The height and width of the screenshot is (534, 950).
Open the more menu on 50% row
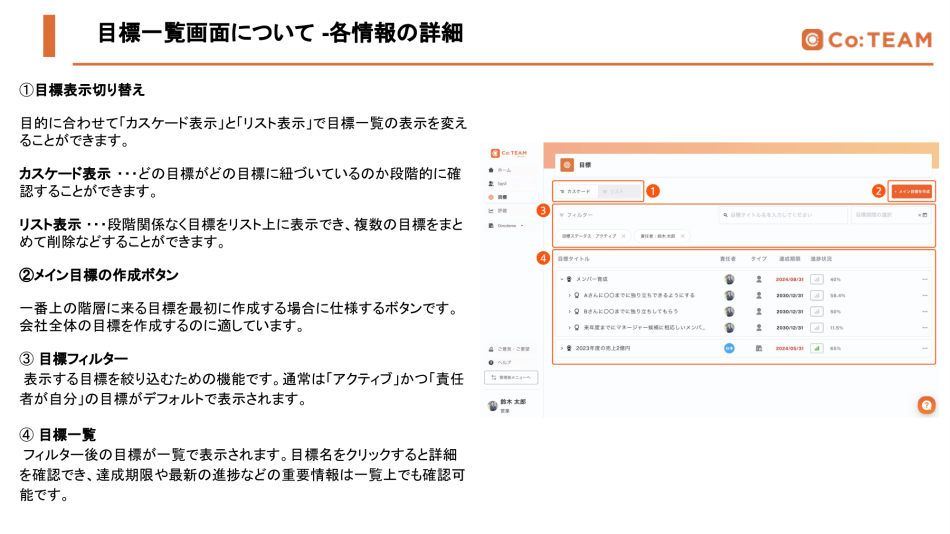(925, 312)
